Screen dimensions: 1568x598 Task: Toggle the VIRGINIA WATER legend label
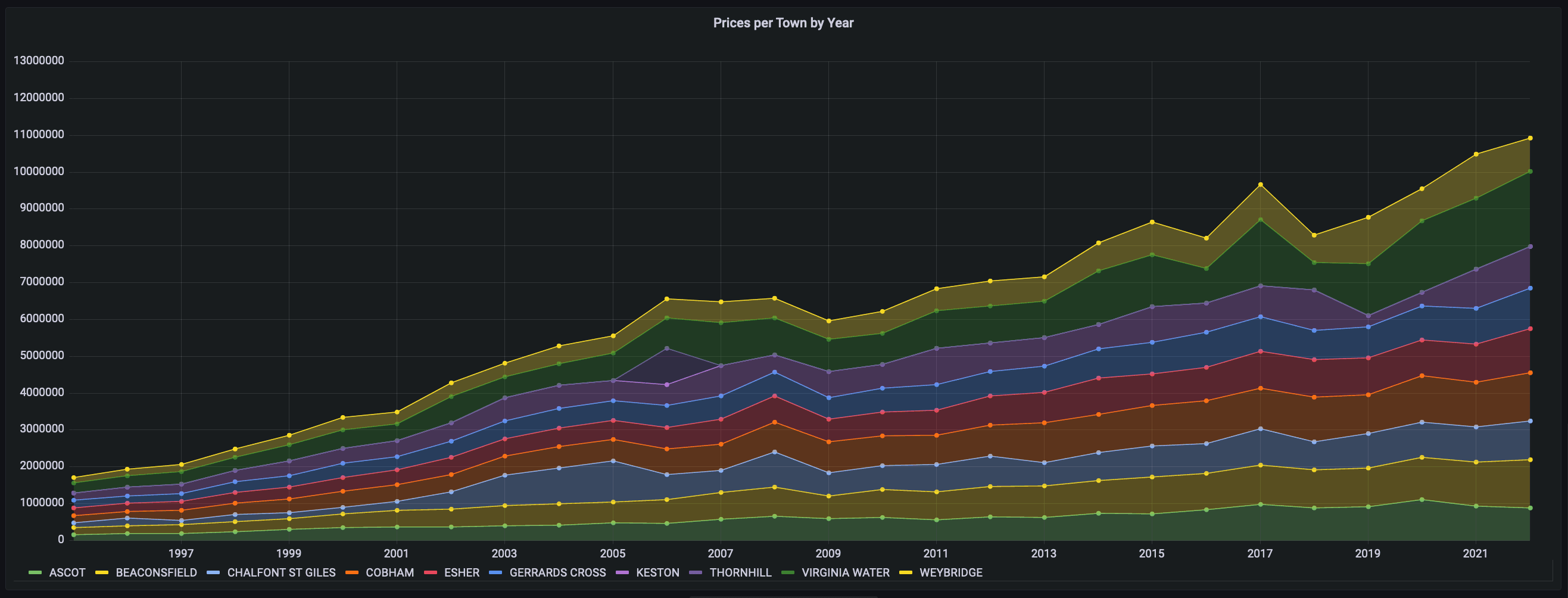pos(845,572)
